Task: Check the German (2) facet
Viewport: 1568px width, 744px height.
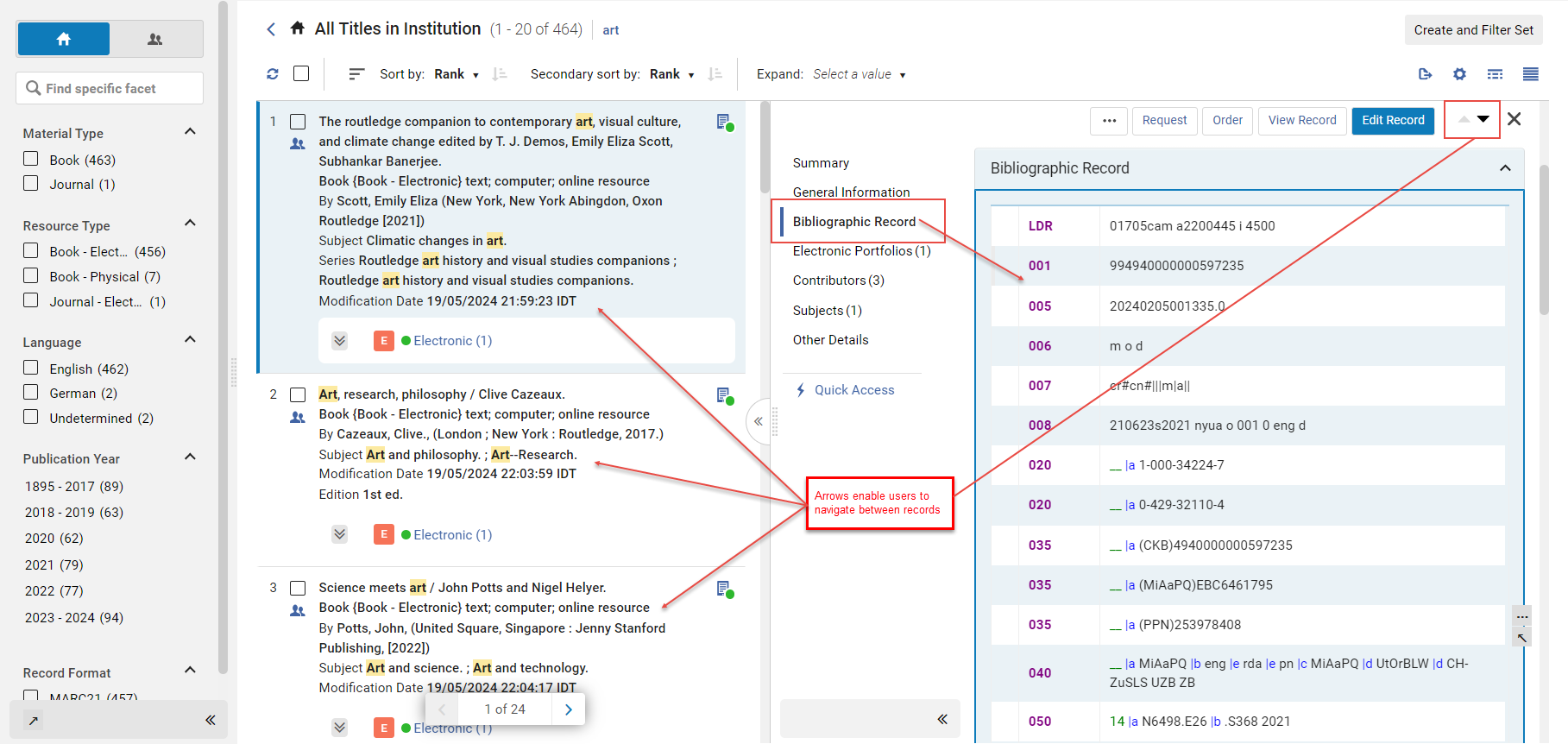Action: 31,392
